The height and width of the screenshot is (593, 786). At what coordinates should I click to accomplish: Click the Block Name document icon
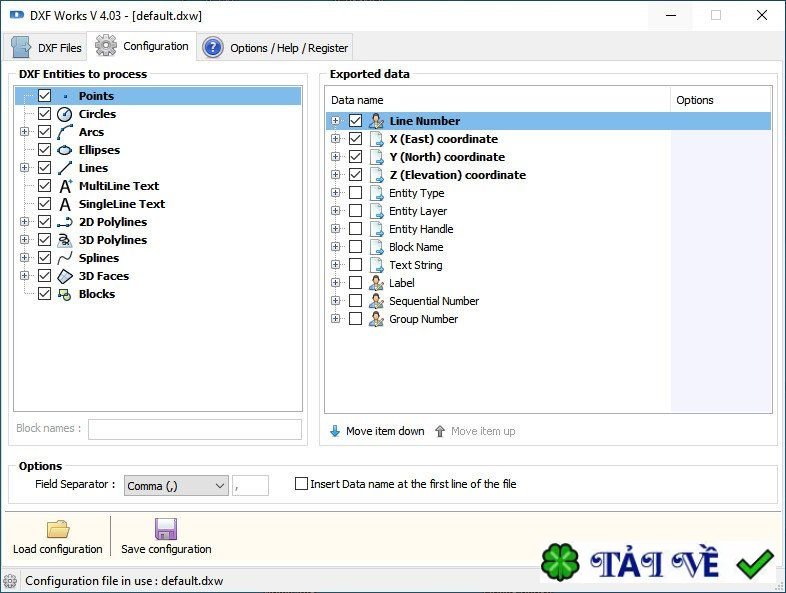click(x=376, y=247)
